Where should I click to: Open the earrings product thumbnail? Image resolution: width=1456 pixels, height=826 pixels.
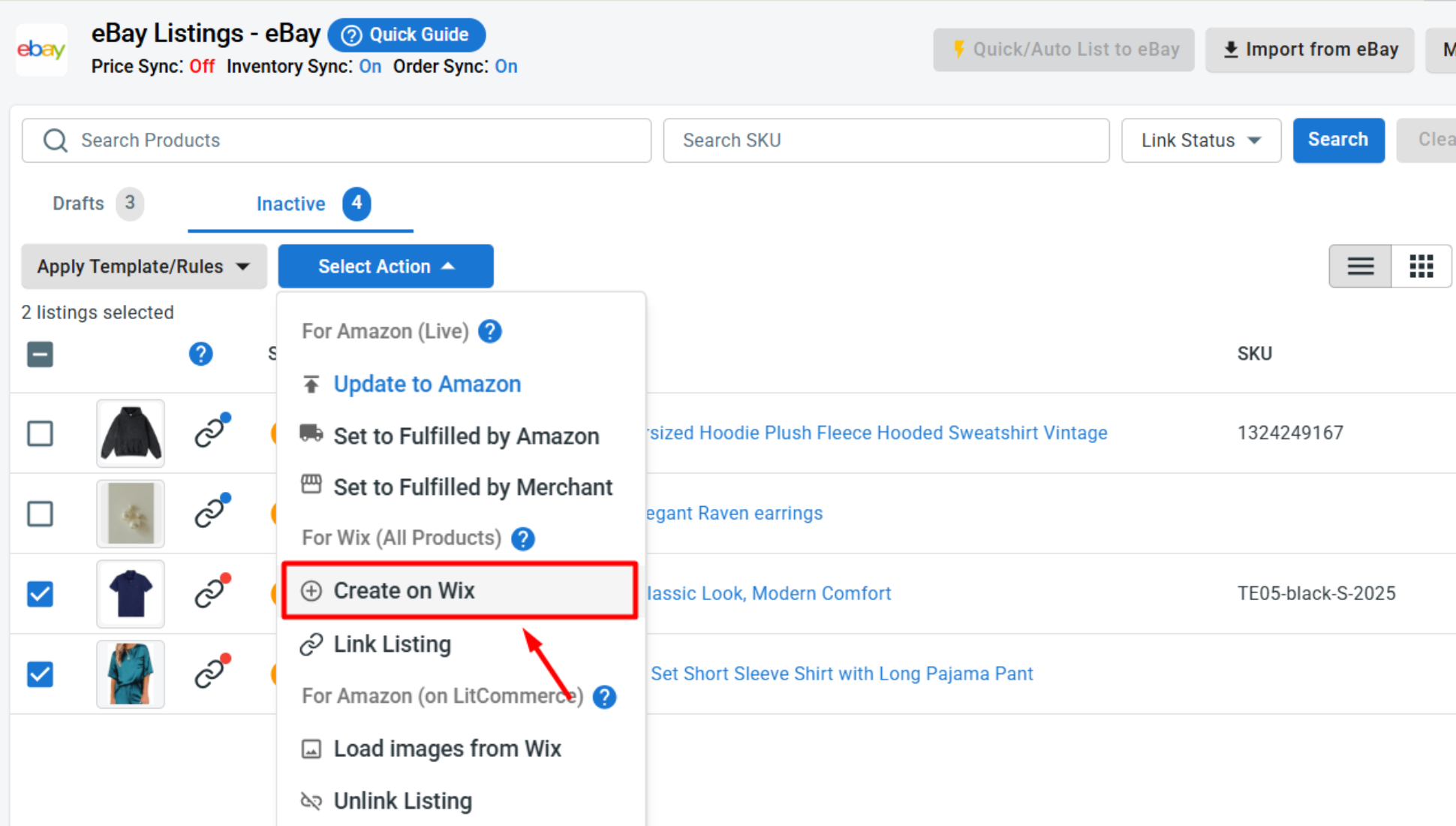(131, 514)
